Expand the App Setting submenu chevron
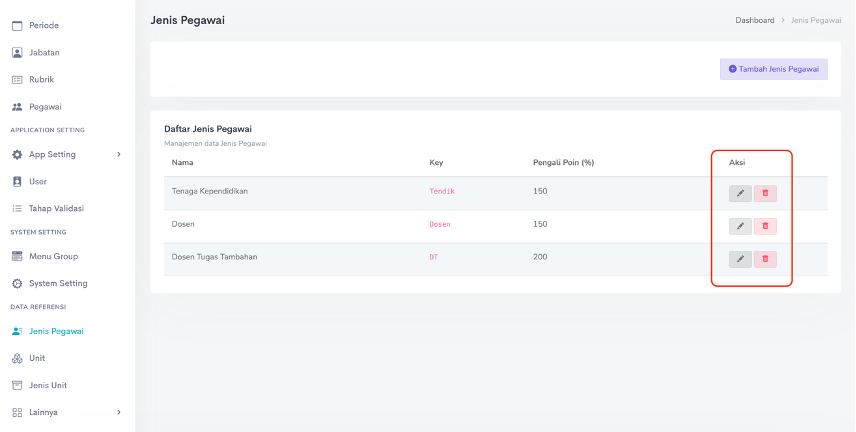Screen dimensions: 856x432 coord(119,155)
